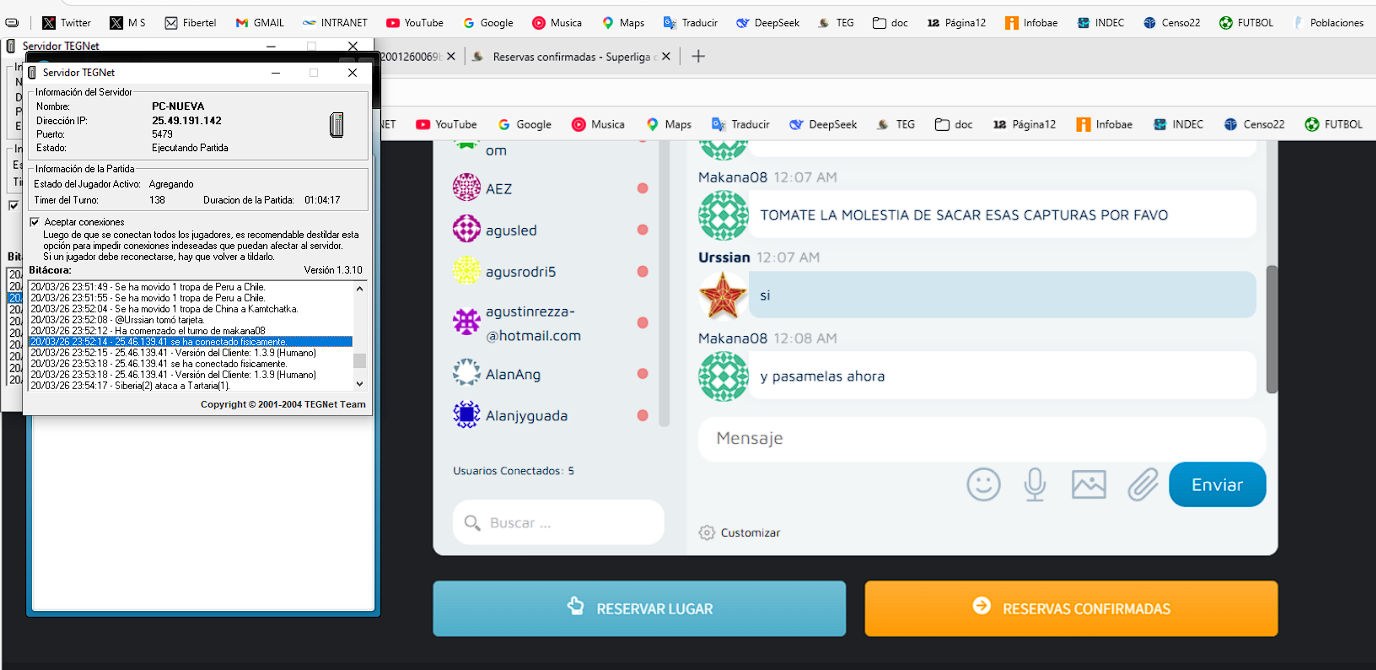Click the paperclip attachment icon
The width and height of the screenshot is (1376, 670).
pos(1142,484)
